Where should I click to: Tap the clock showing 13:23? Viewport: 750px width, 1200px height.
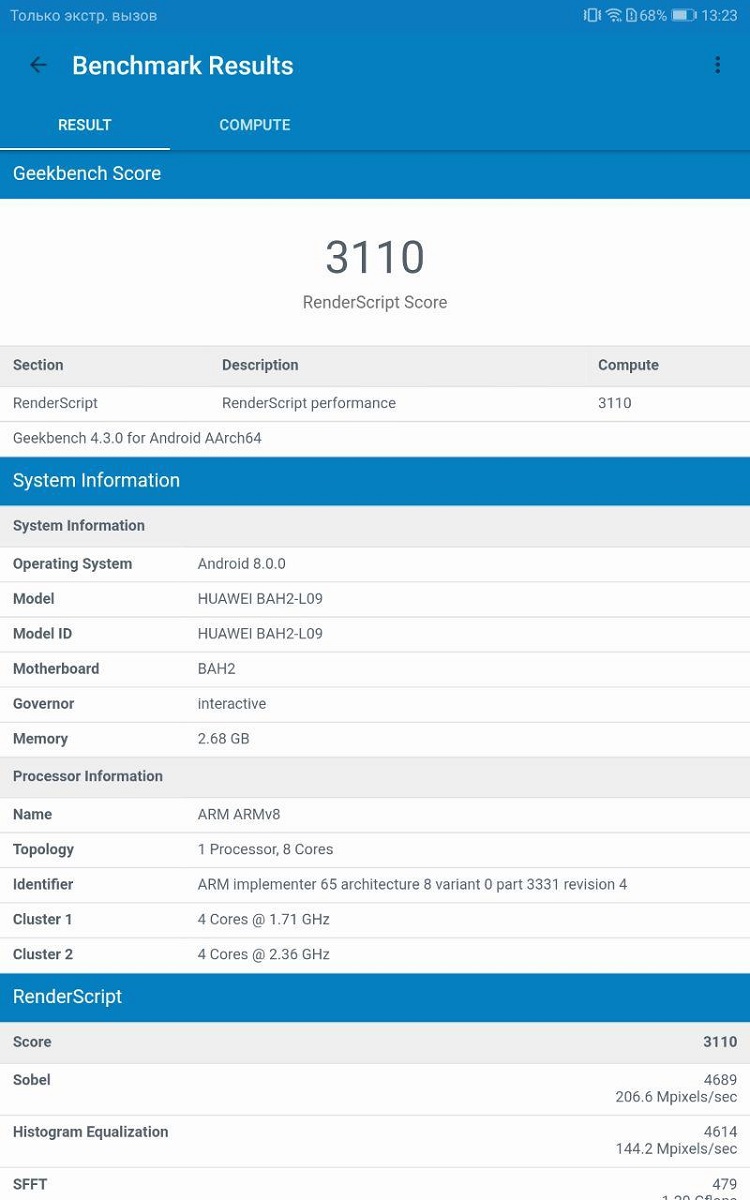[719, 15]
